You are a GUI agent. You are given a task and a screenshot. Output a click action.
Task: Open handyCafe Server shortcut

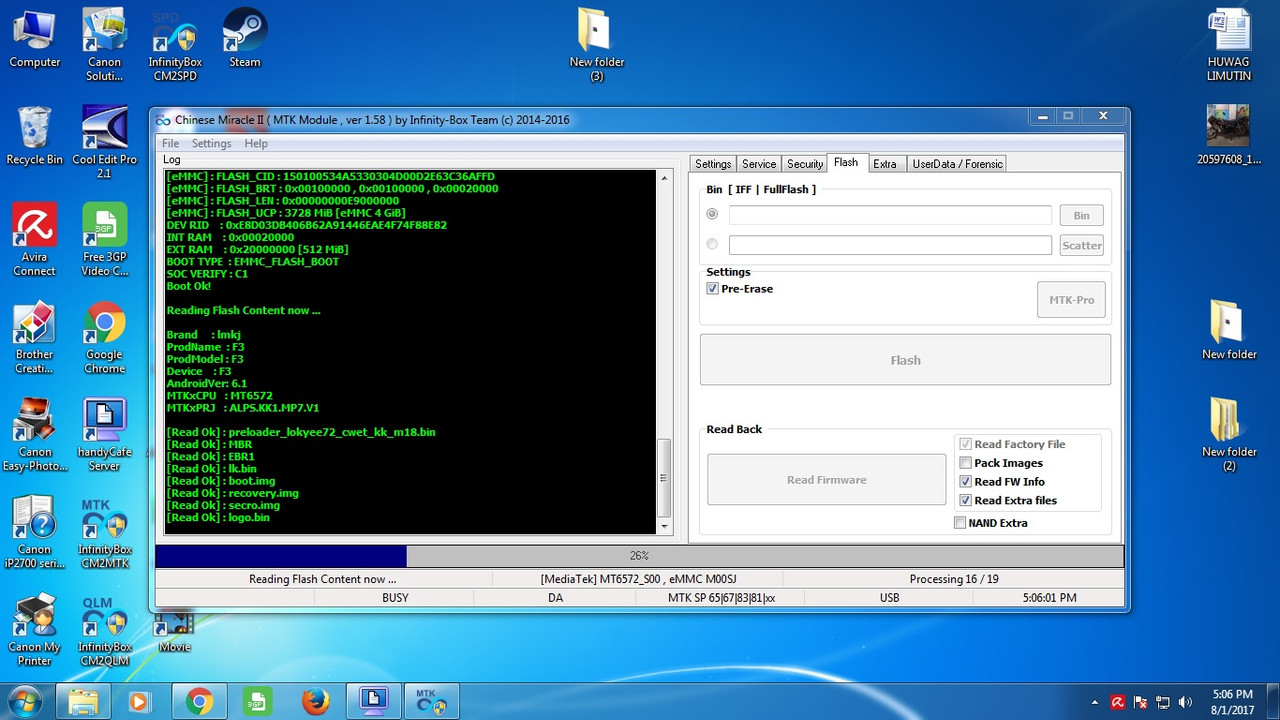(104, 435)
